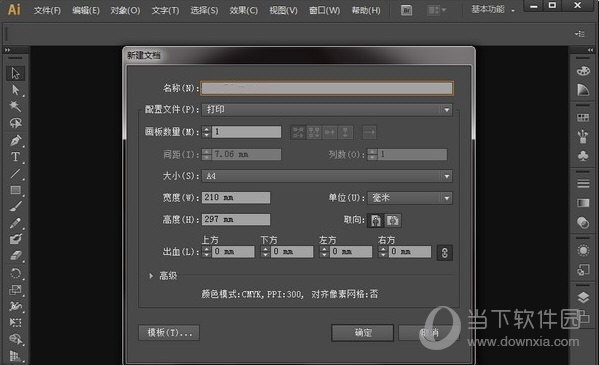Select the Shape Builder tool

coord(15,339)
